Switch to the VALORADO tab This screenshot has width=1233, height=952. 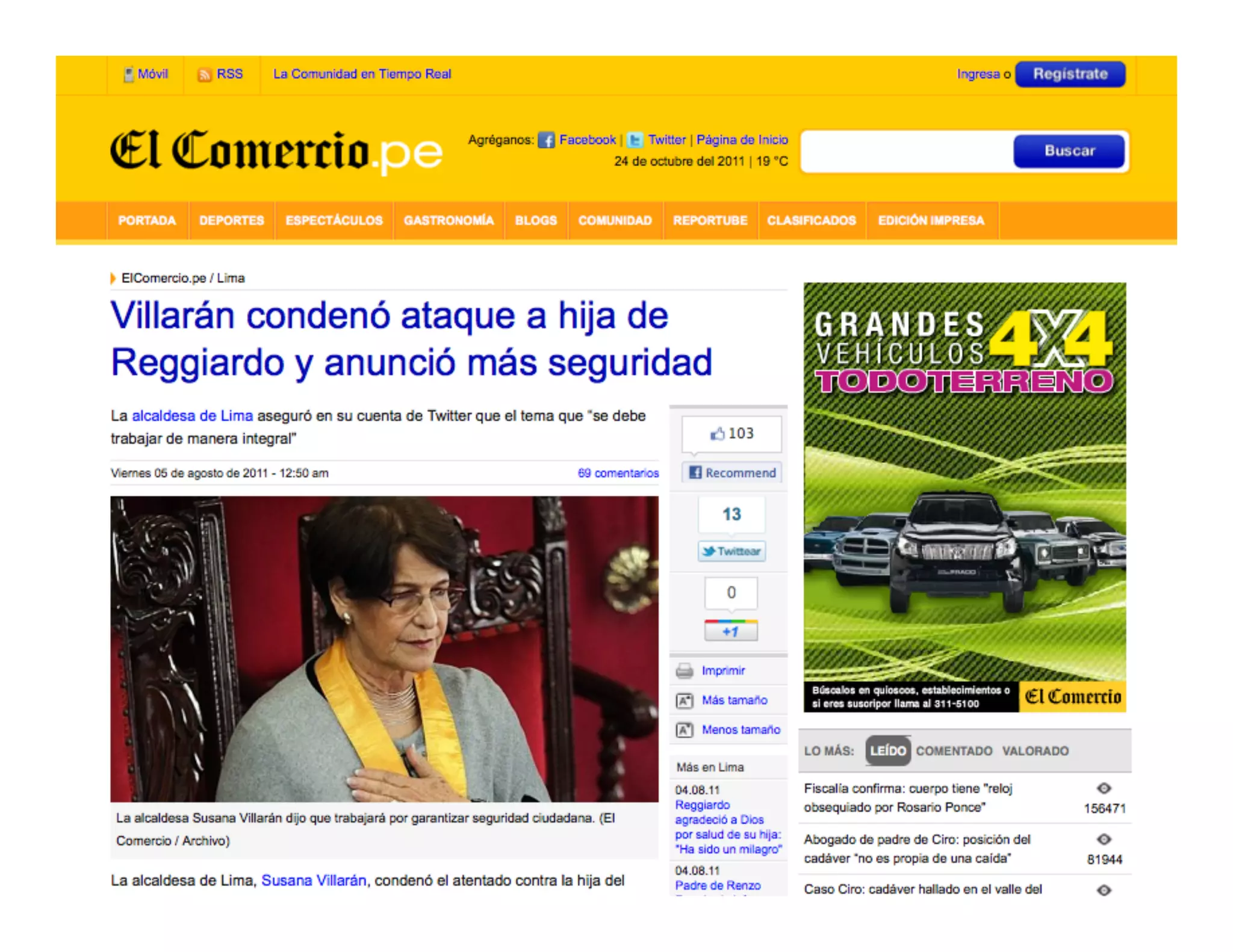pos(1035,751)
